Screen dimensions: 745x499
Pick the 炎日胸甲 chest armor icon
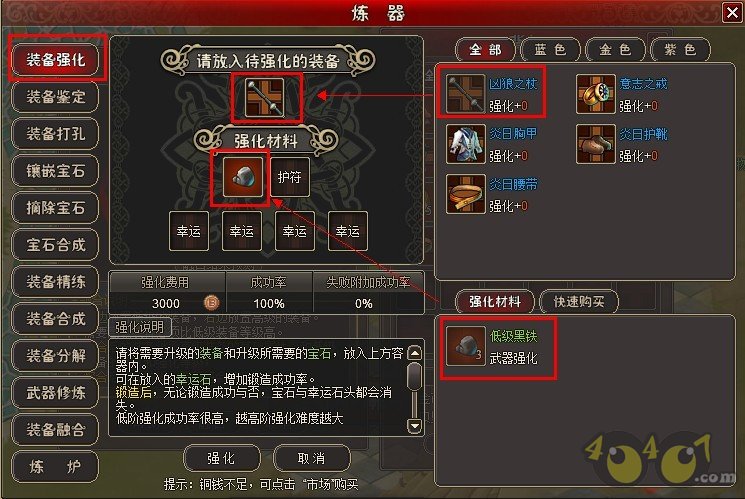tap(465, 144)
